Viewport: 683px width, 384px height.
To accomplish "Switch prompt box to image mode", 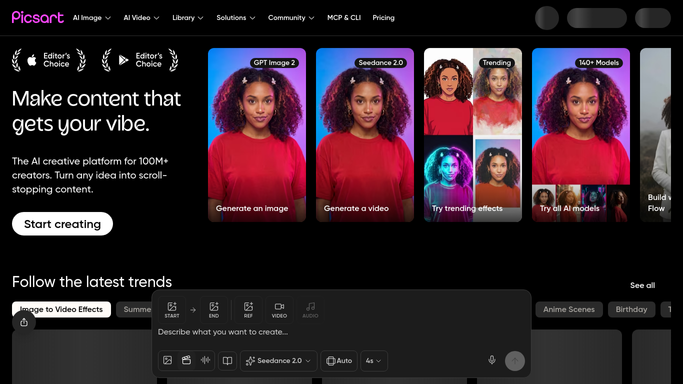I will 168,360.
